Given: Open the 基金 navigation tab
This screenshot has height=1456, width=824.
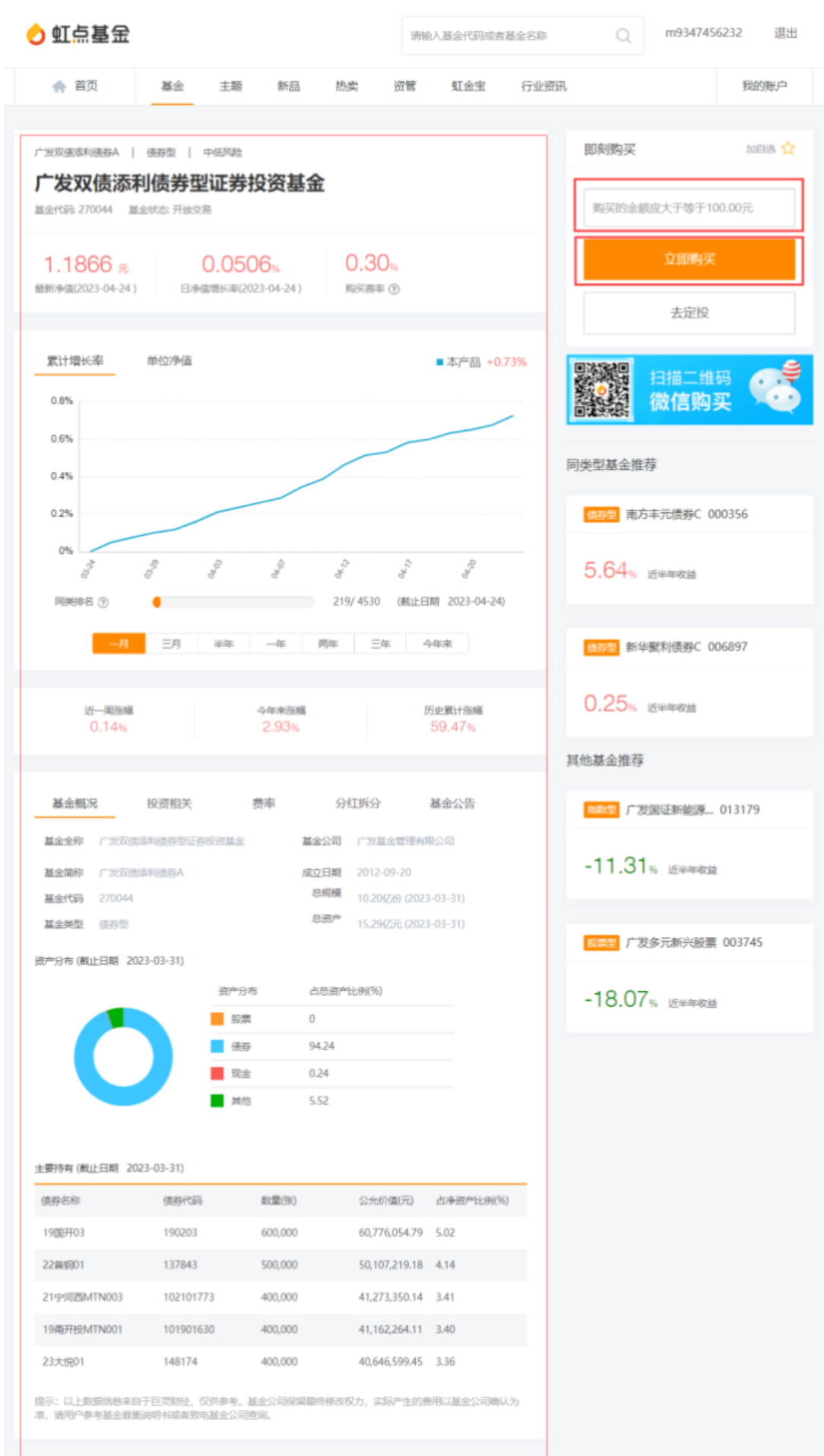Looking at the screenshot, I should 173,86.
